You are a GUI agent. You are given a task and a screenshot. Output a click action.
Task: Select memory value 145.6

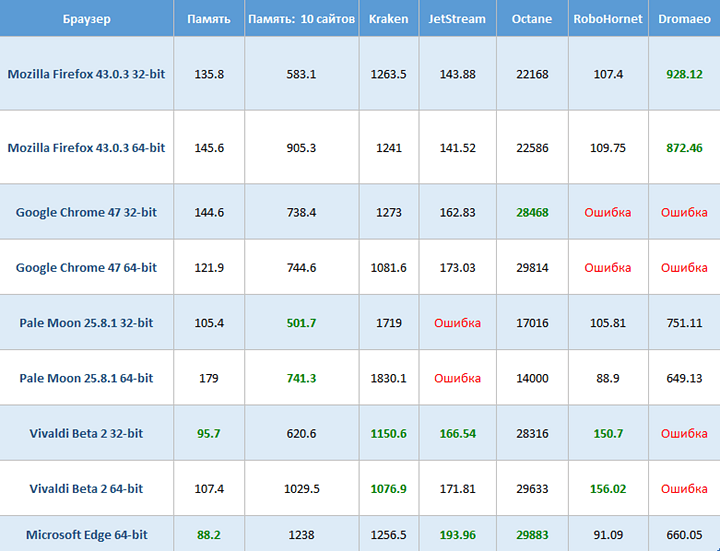coord(209,148)
